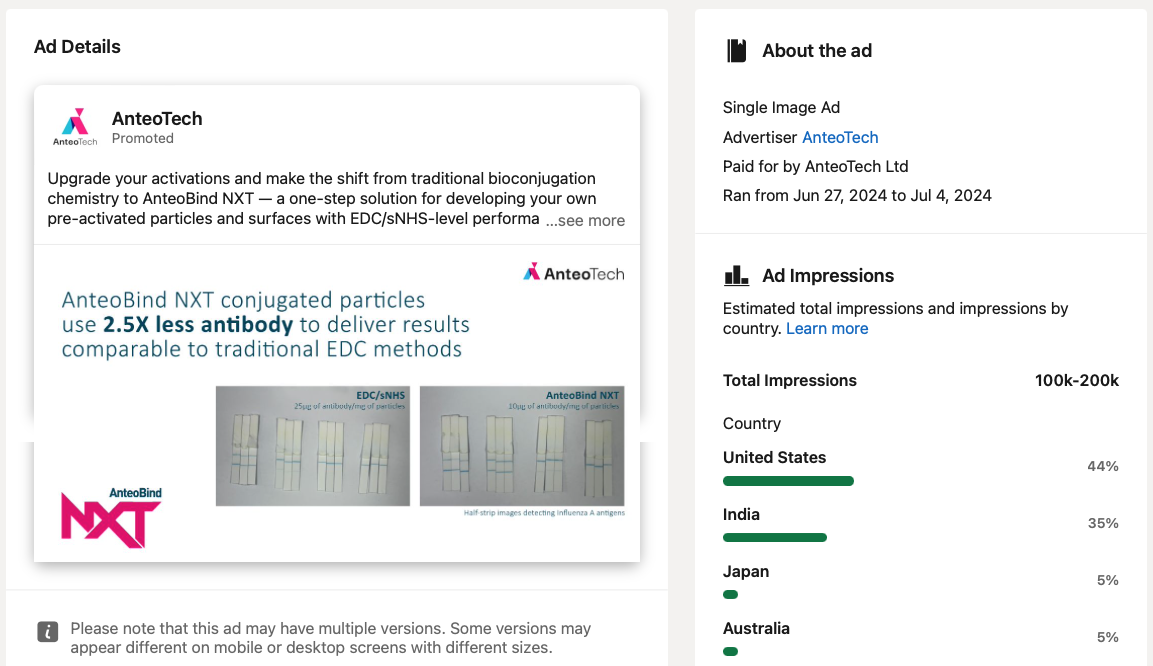Open the EDC/sNHS strip photo

pos(313,445)
